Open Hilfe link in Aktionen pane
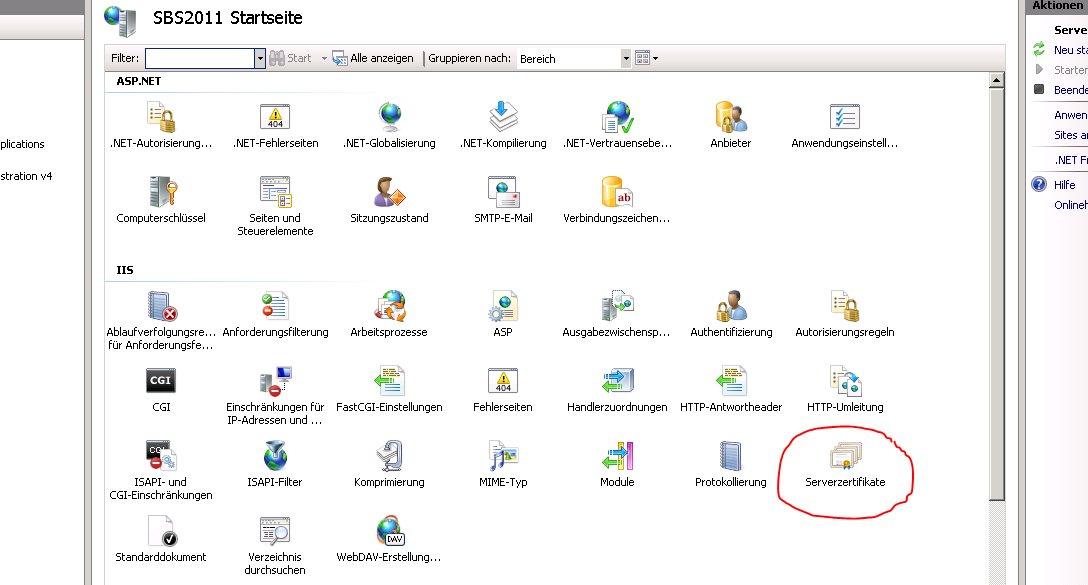Viewport: 1088px width, 585px height. tap(1064, 185)
